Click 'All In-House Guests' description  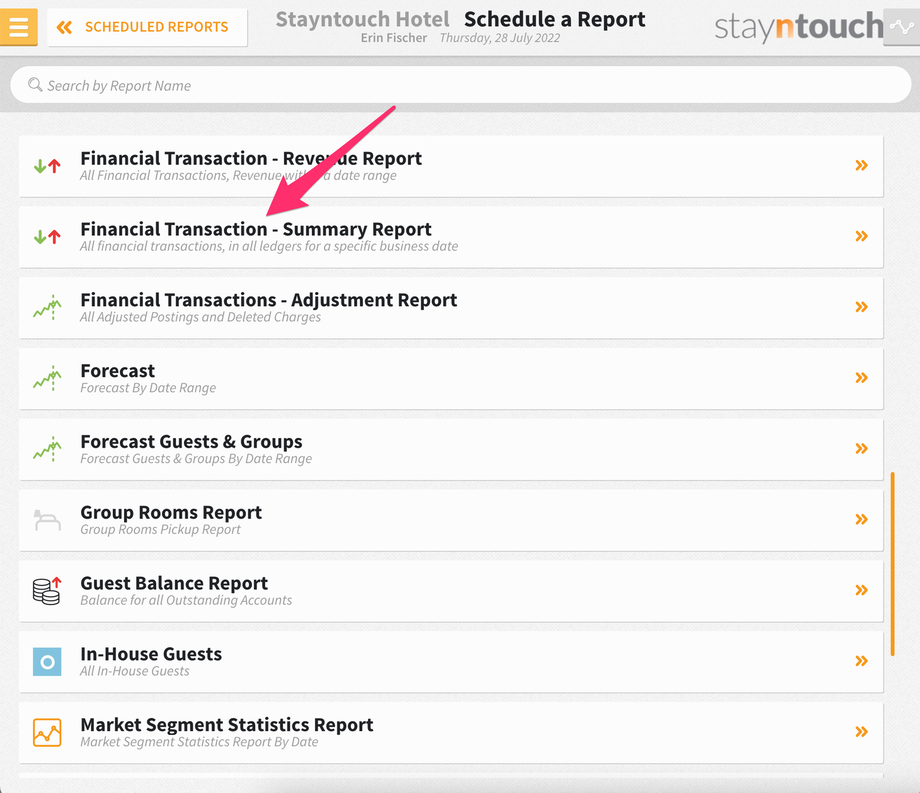point(134,672)
